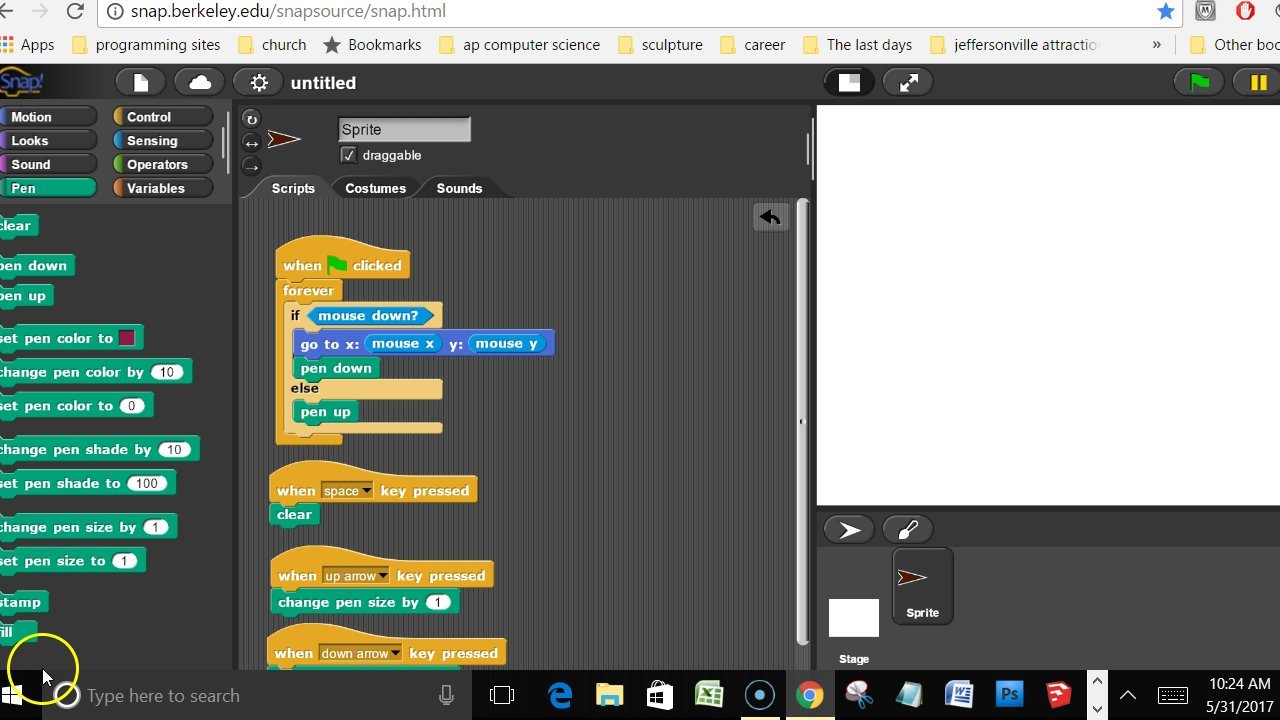This screenshot has width=1280, height=720.
Task: Click the green flag to run scripts
Action: [1197, 82]
